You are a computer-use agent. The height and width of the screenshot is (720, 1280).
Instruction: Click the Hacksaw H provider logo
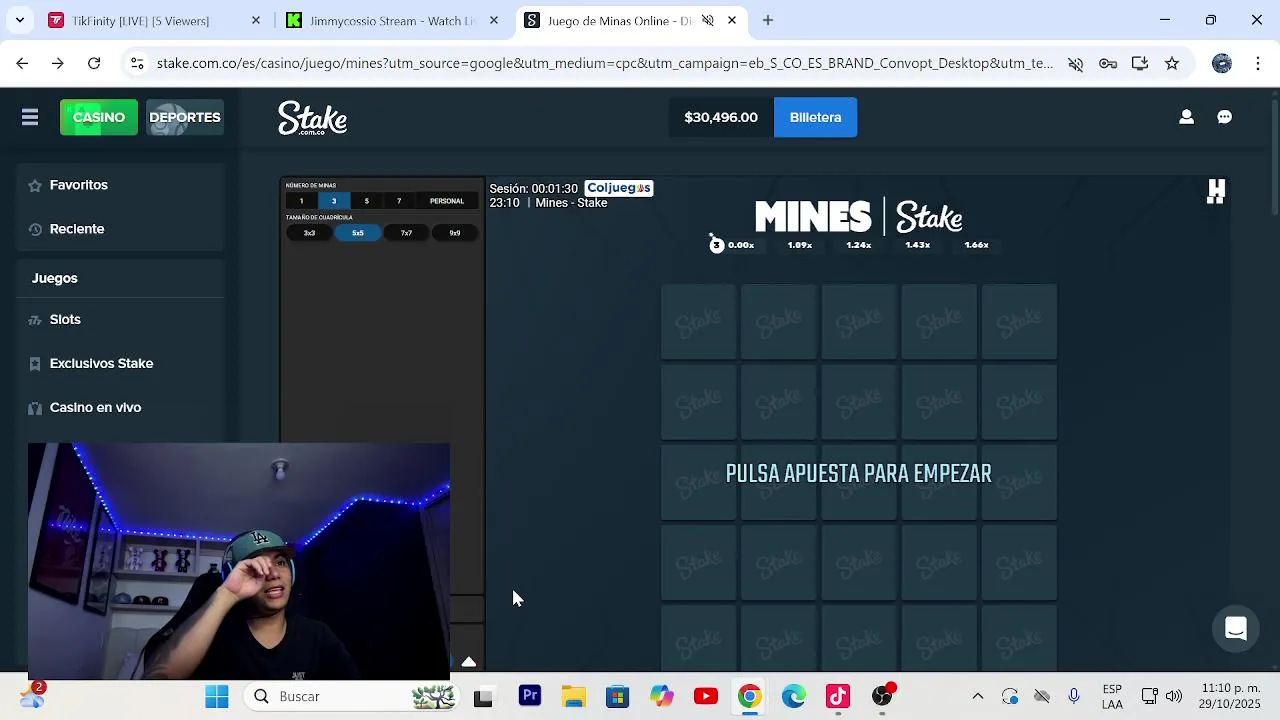pyautogui.click(x=1216, y=191)
